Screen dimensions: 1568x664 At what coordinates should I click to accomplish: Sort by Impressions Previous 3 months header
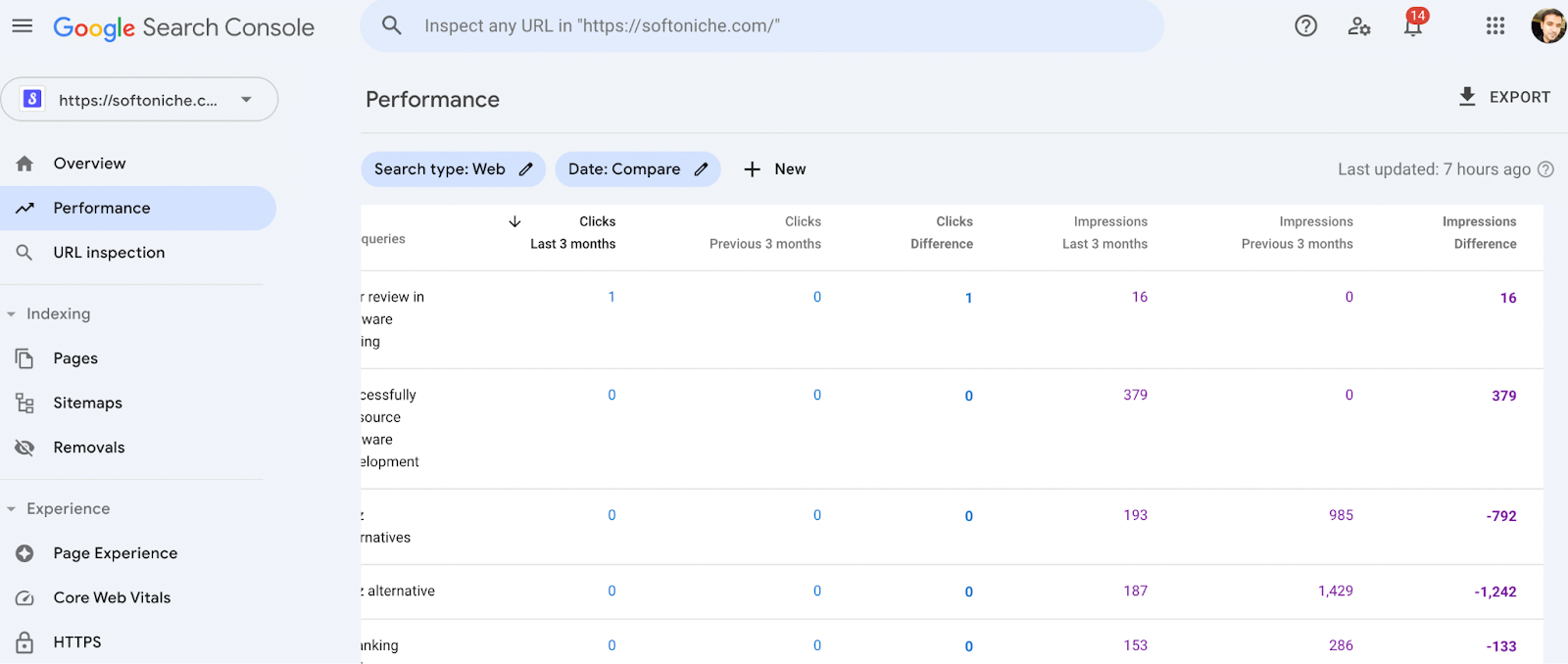(1298, 233)
